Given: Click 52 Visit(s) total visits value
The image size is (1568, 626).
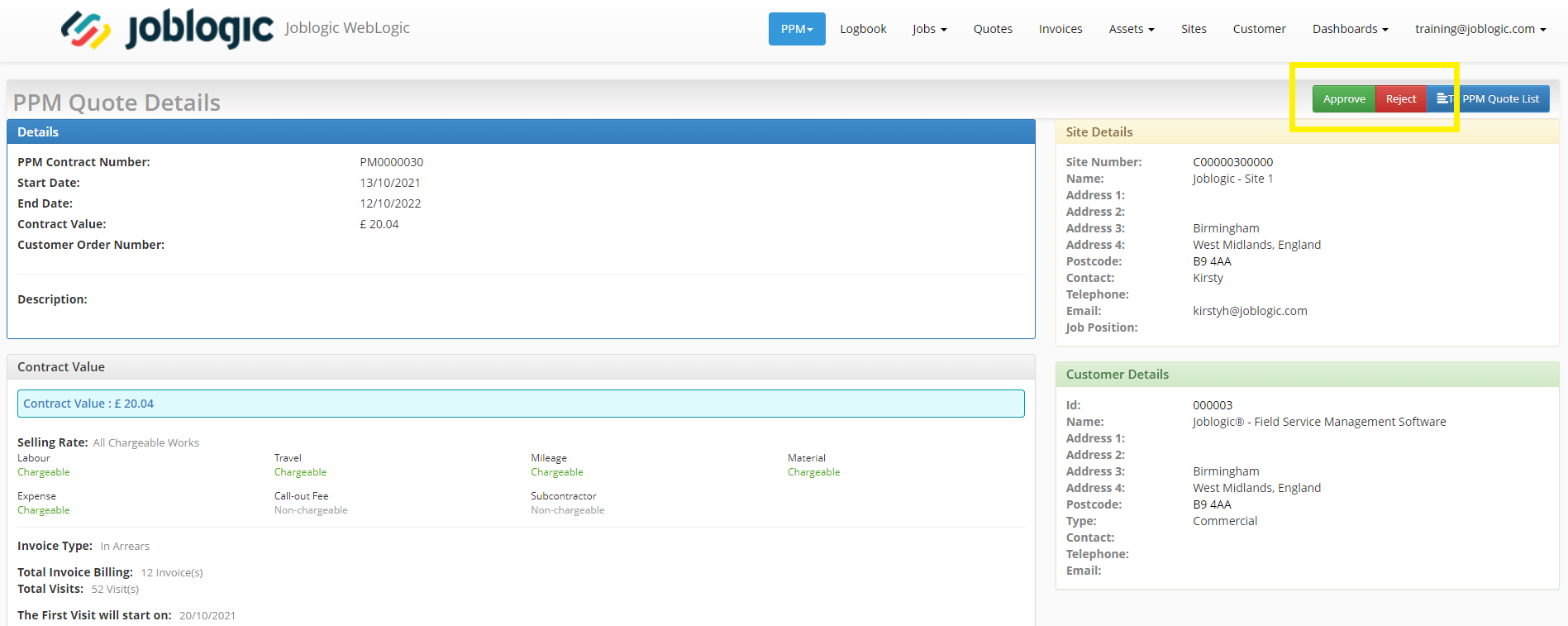Looking at the screenshot, I should pyautogui.click(x=115, y=590).
